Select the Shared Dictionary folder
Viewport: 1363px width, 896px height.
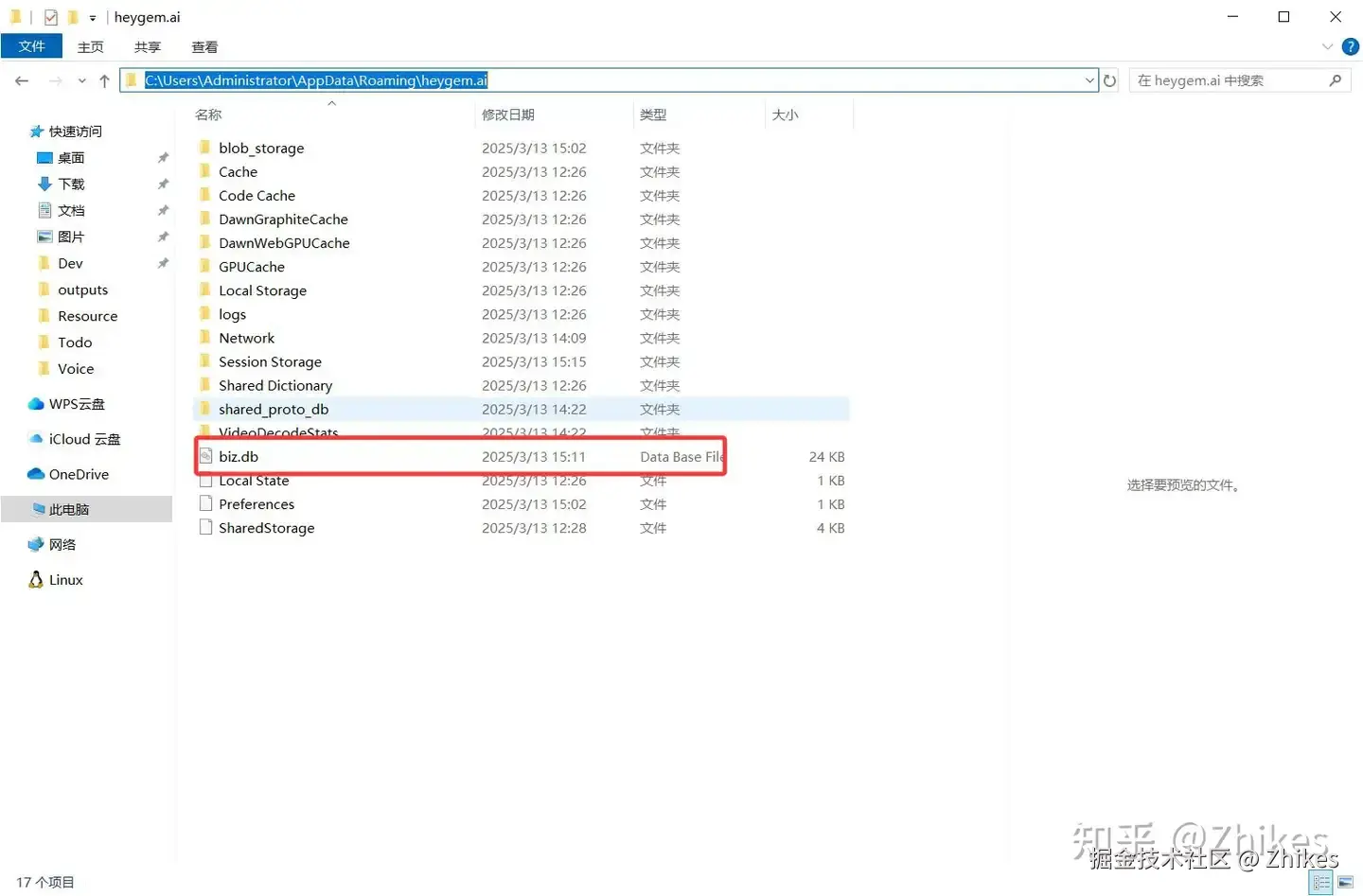[x=275, y=385]
